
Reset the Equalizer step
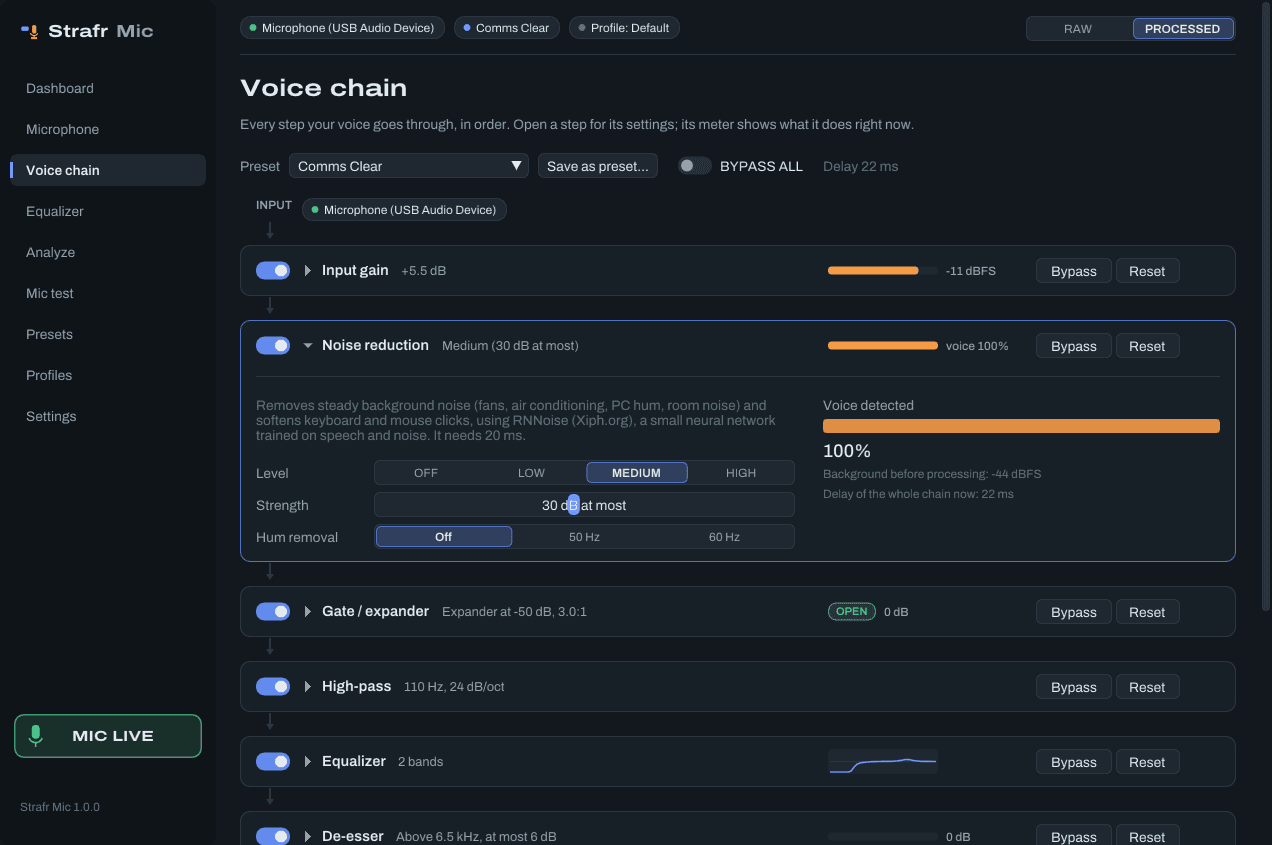(x=1147, y=762)
